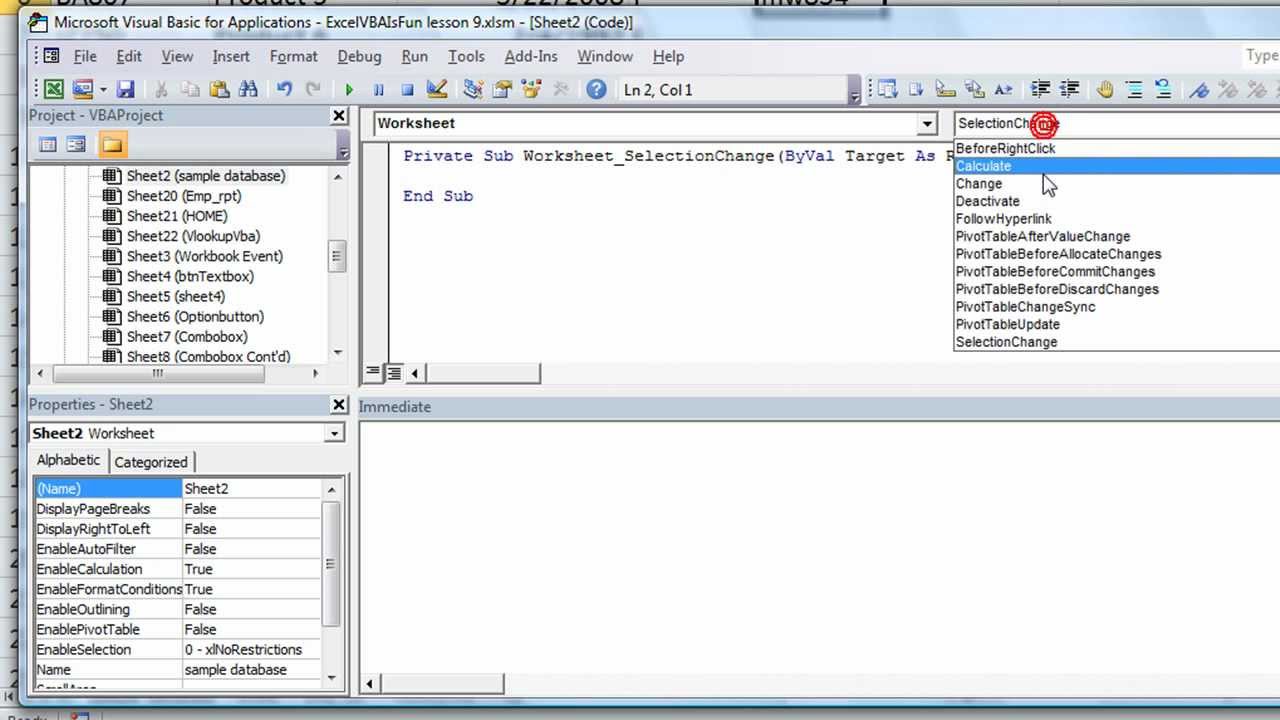Screen dimensions: 1280x720
Task: Click the Break pause icon
Action: pyautogui.click(x=378, y=90)
